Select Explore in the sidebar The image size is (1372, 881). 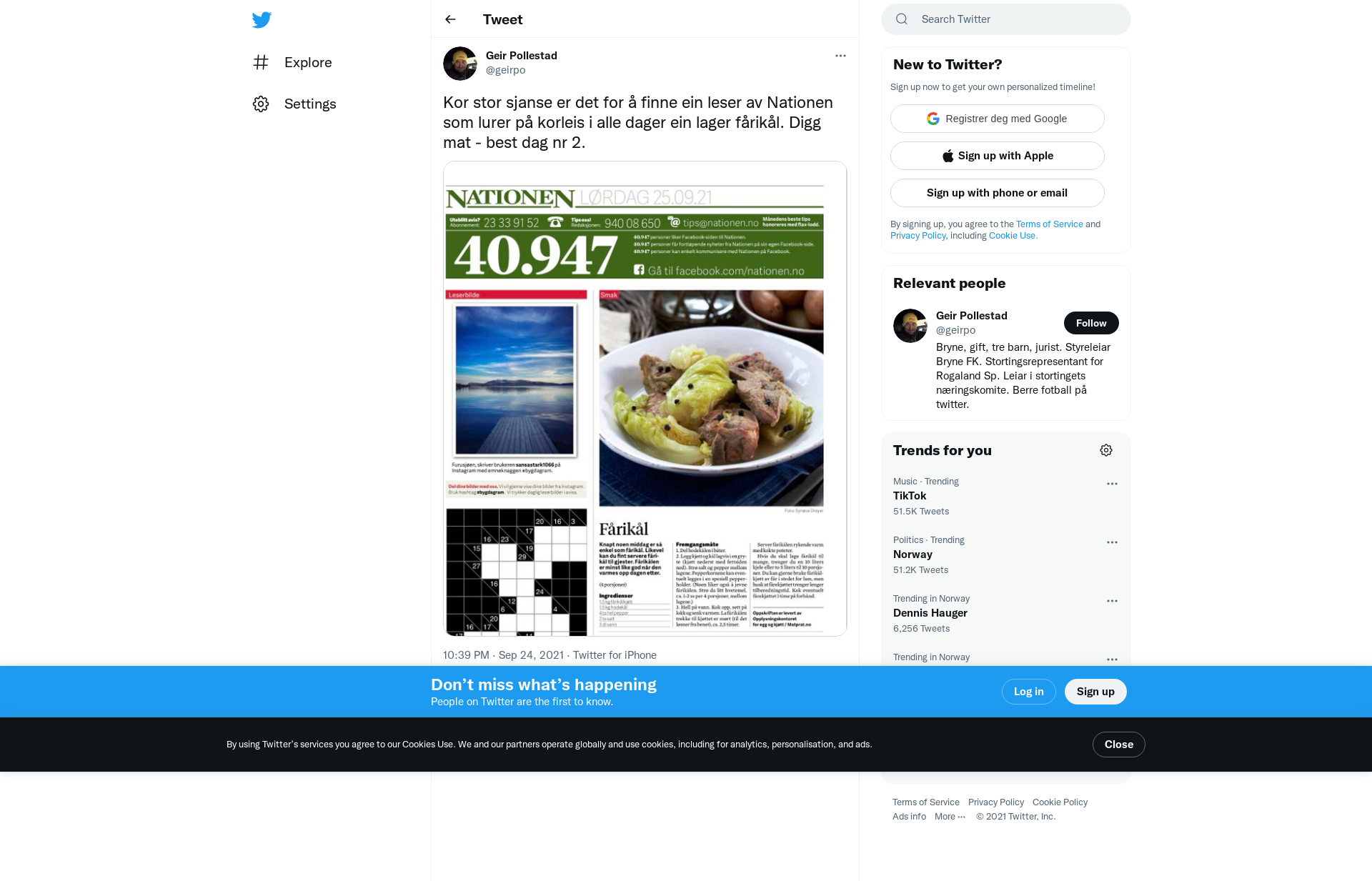(308, 62)
